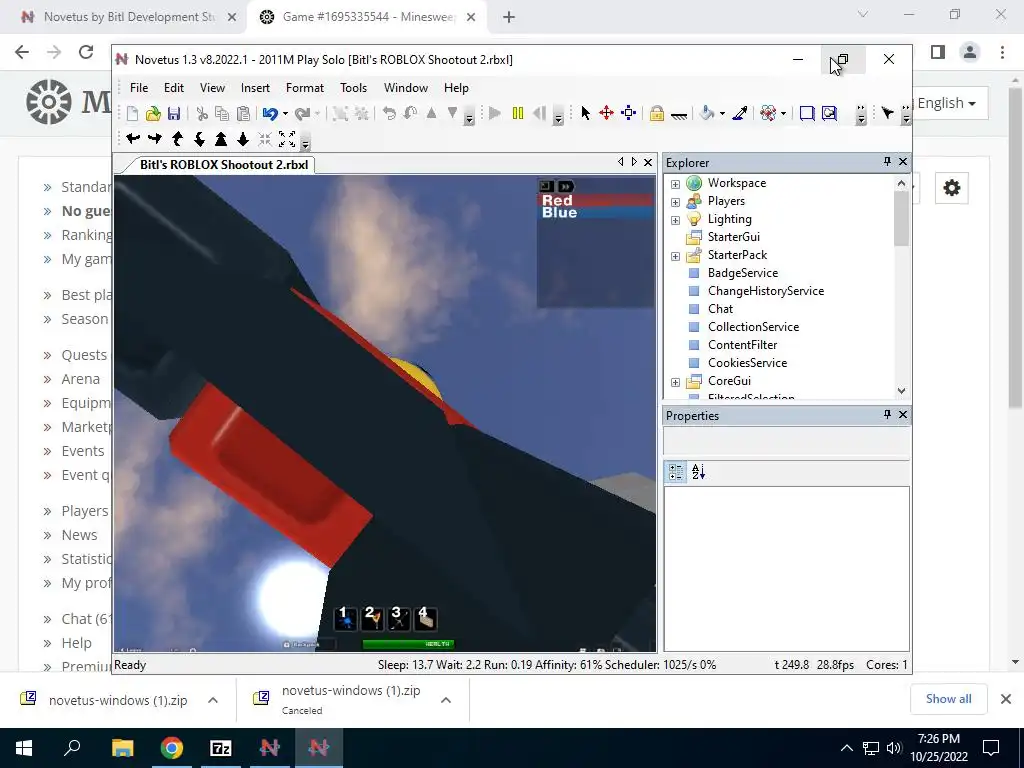Expand the StarterPack node in Explorer

tap(675, 256)
